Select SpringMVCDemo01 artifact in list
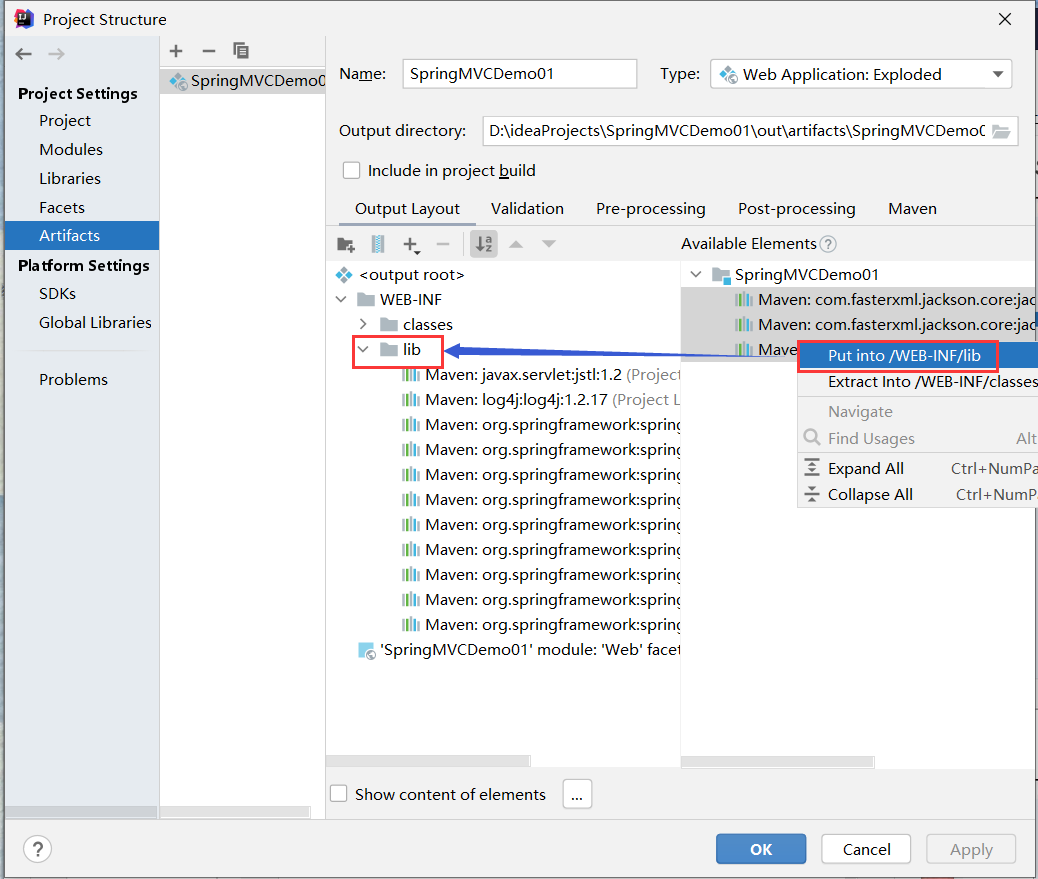 243,81
